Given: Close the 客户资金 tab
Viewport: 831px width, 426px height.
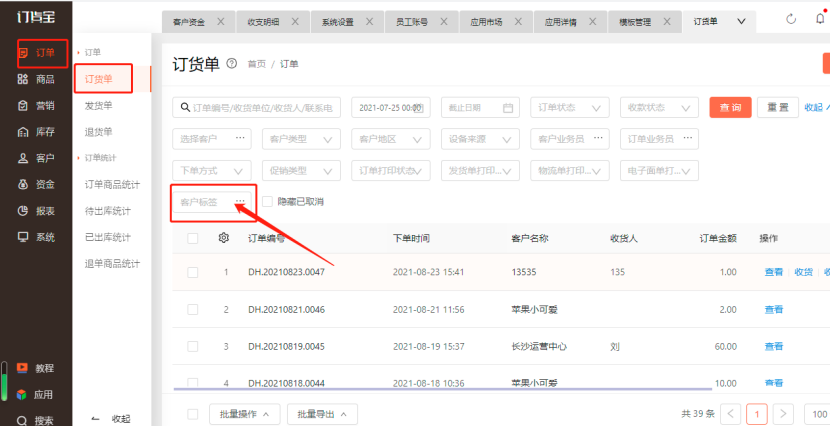Looking at the screenshot, I should (x=220, y=22).
